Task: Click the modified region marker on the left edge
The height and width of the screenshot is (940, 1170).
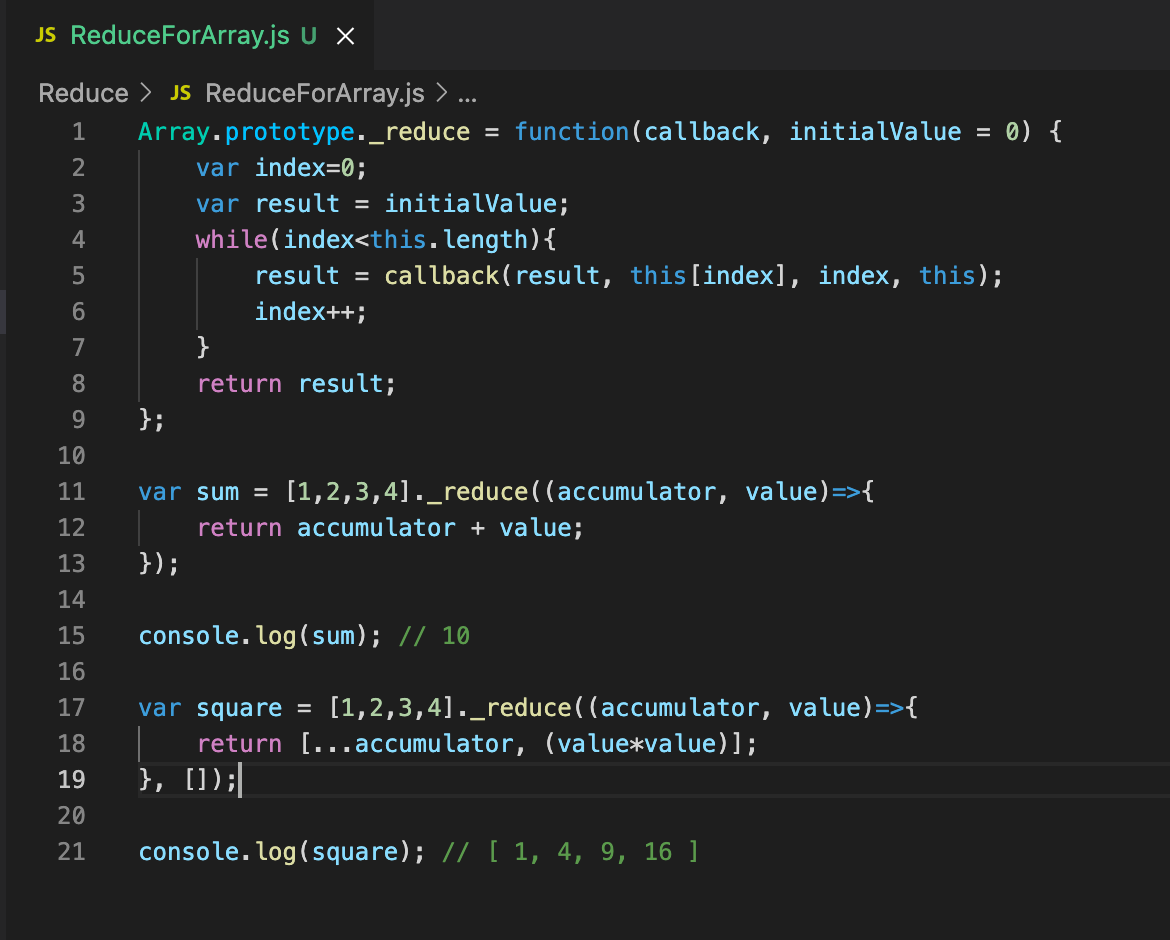Action: click(3, 311)
